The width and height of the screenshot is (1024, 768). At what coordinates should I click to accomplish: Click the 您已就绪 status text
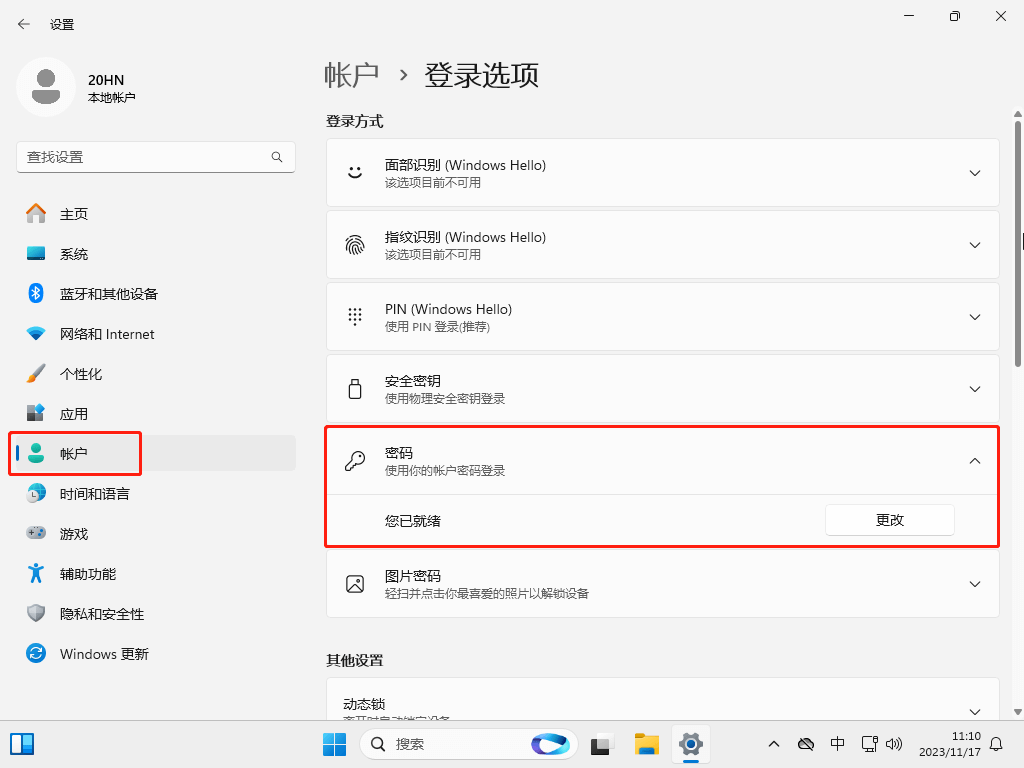(413, 520)
